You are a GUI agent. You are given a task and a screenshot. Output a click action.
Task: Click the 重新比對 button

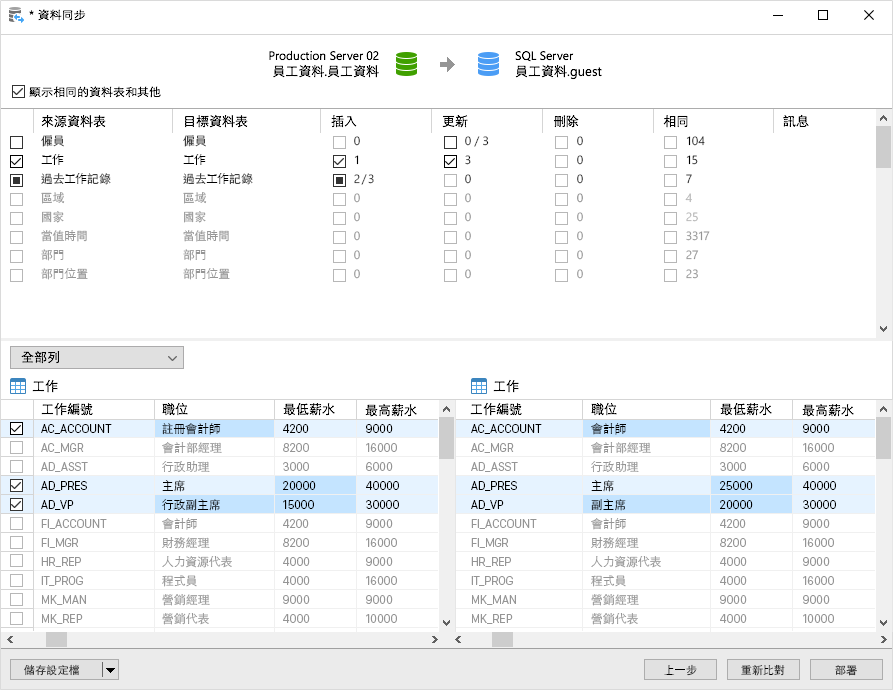763,670
